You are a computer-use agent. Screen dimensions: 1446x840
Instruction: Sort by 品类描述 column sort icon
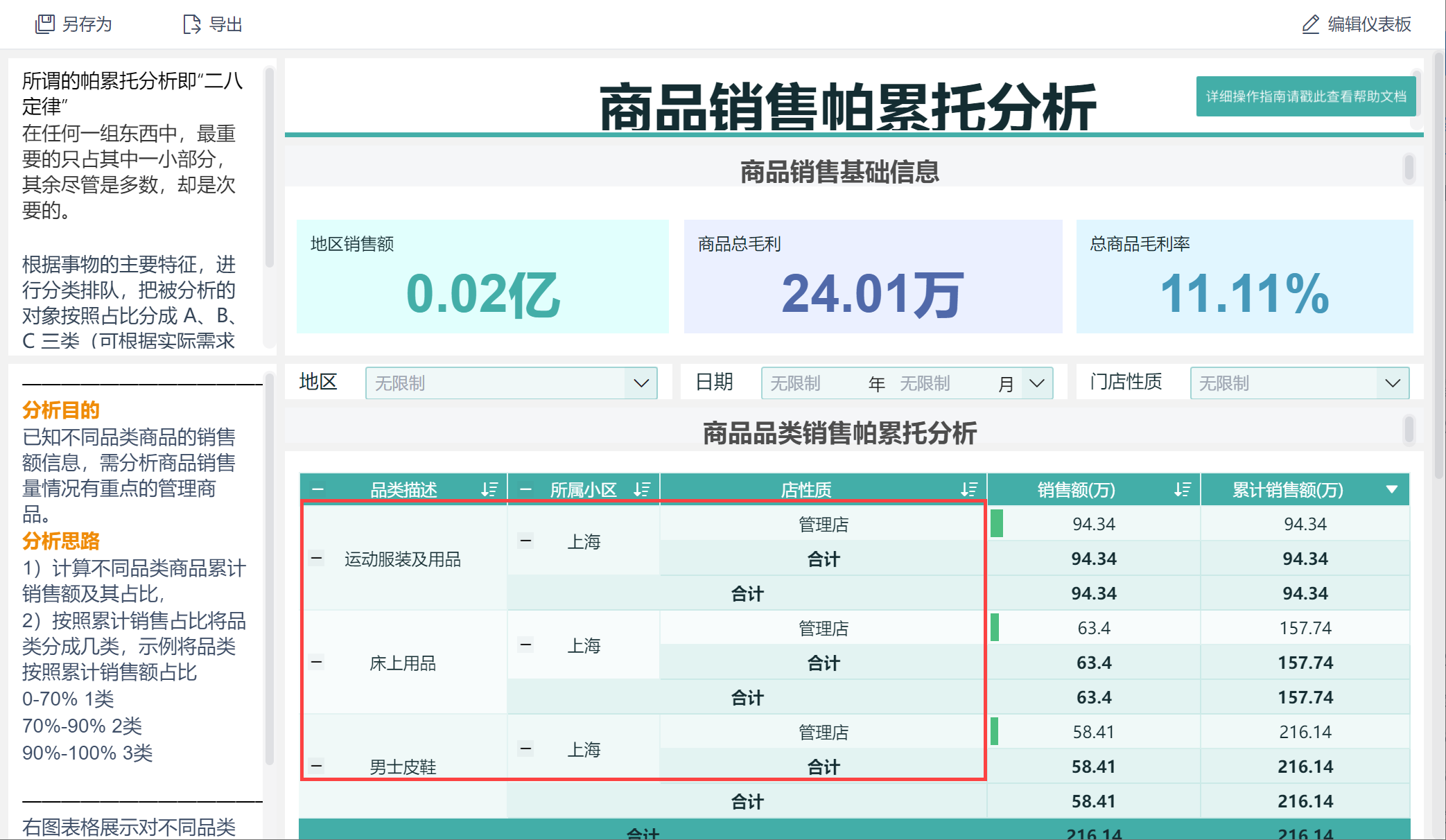click(489, 490)
